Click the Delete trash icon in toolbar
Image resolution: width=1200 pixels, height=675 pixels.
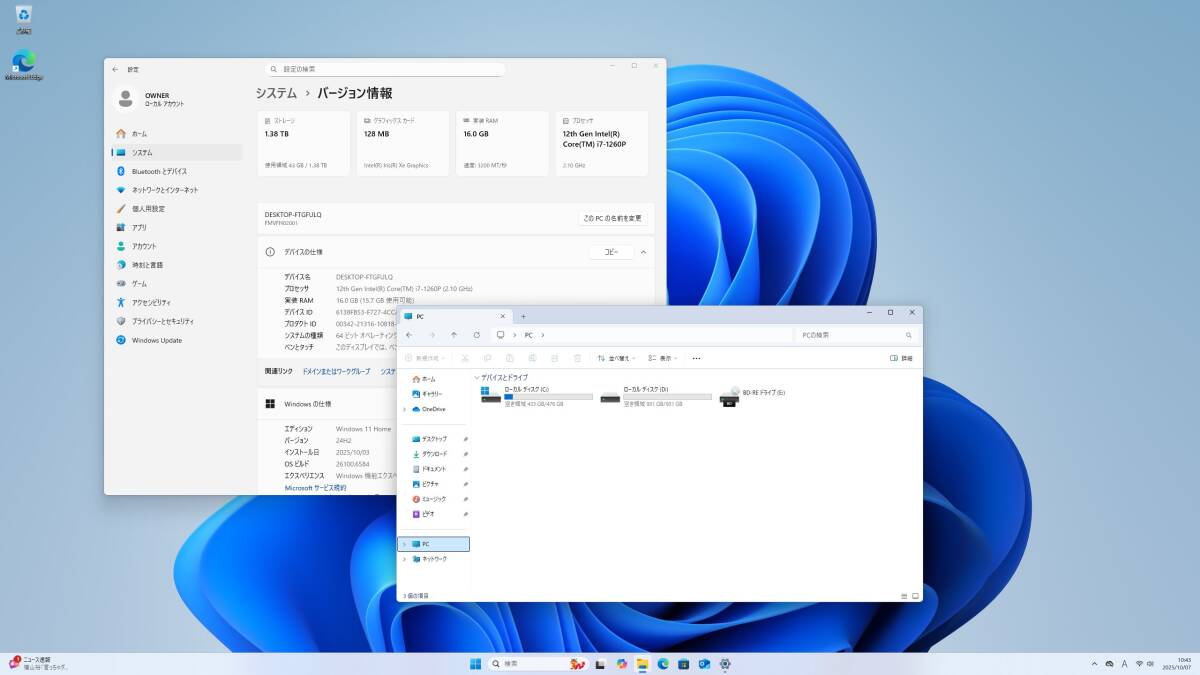(577, 358)
